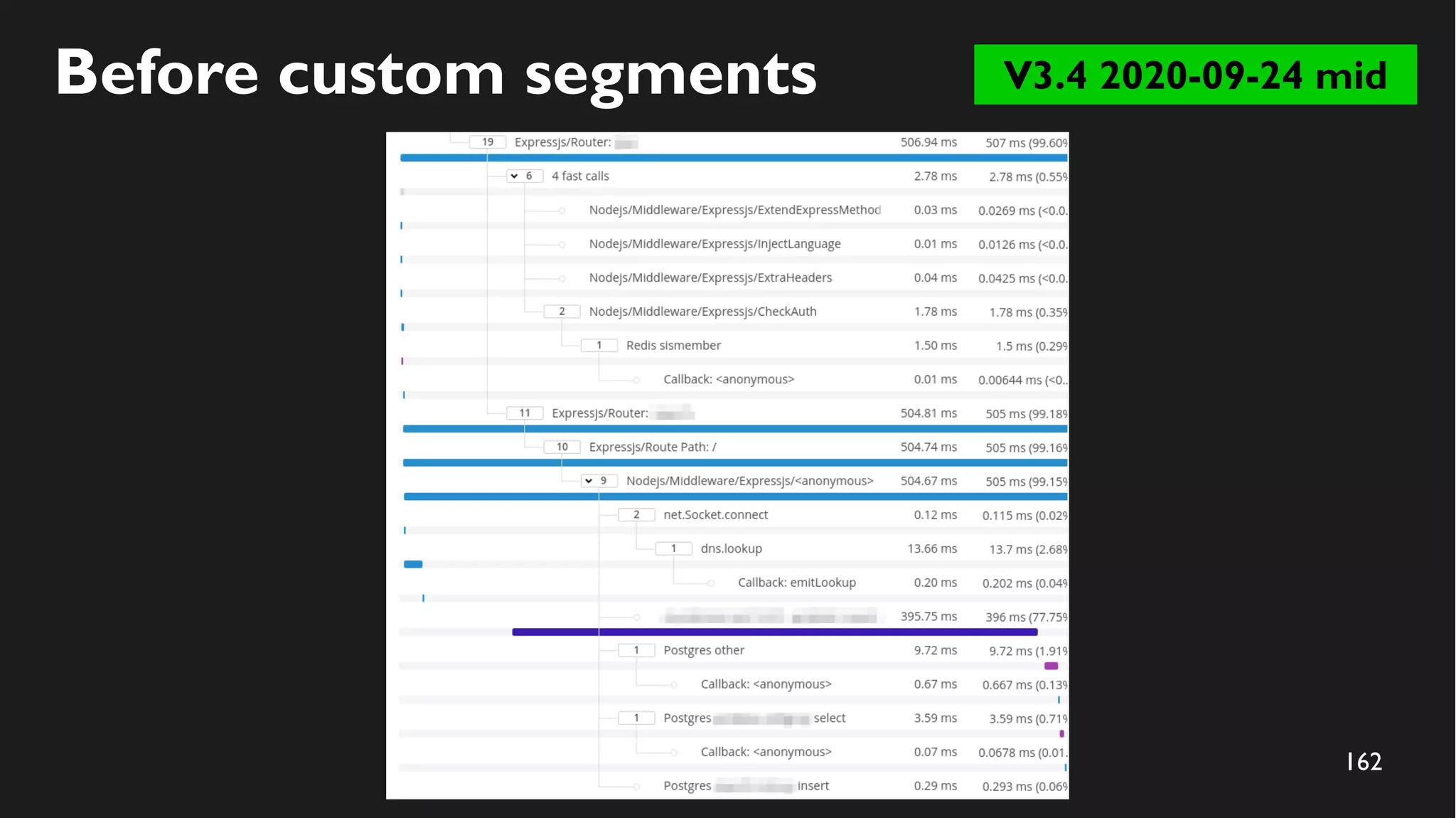Screen dimensions: 1456x818
Task: Collapse the '4 fast calls' node chevron
Action: [514, 176]
